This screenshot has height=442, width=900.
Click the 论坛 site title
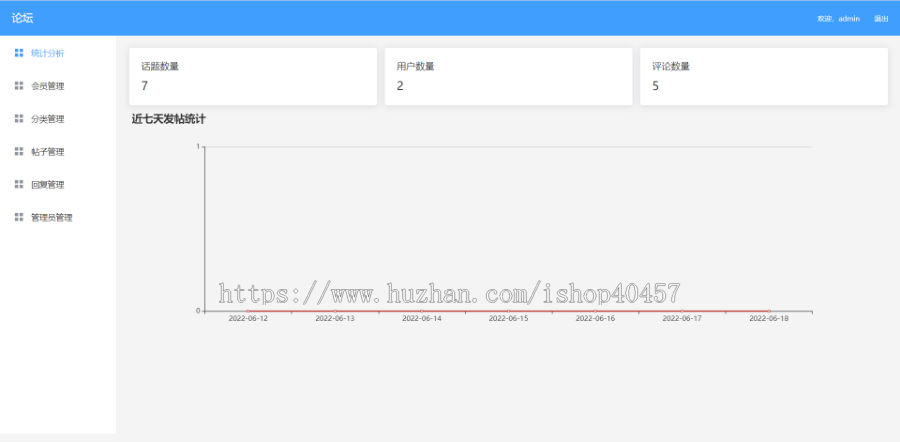pos(22,18)
